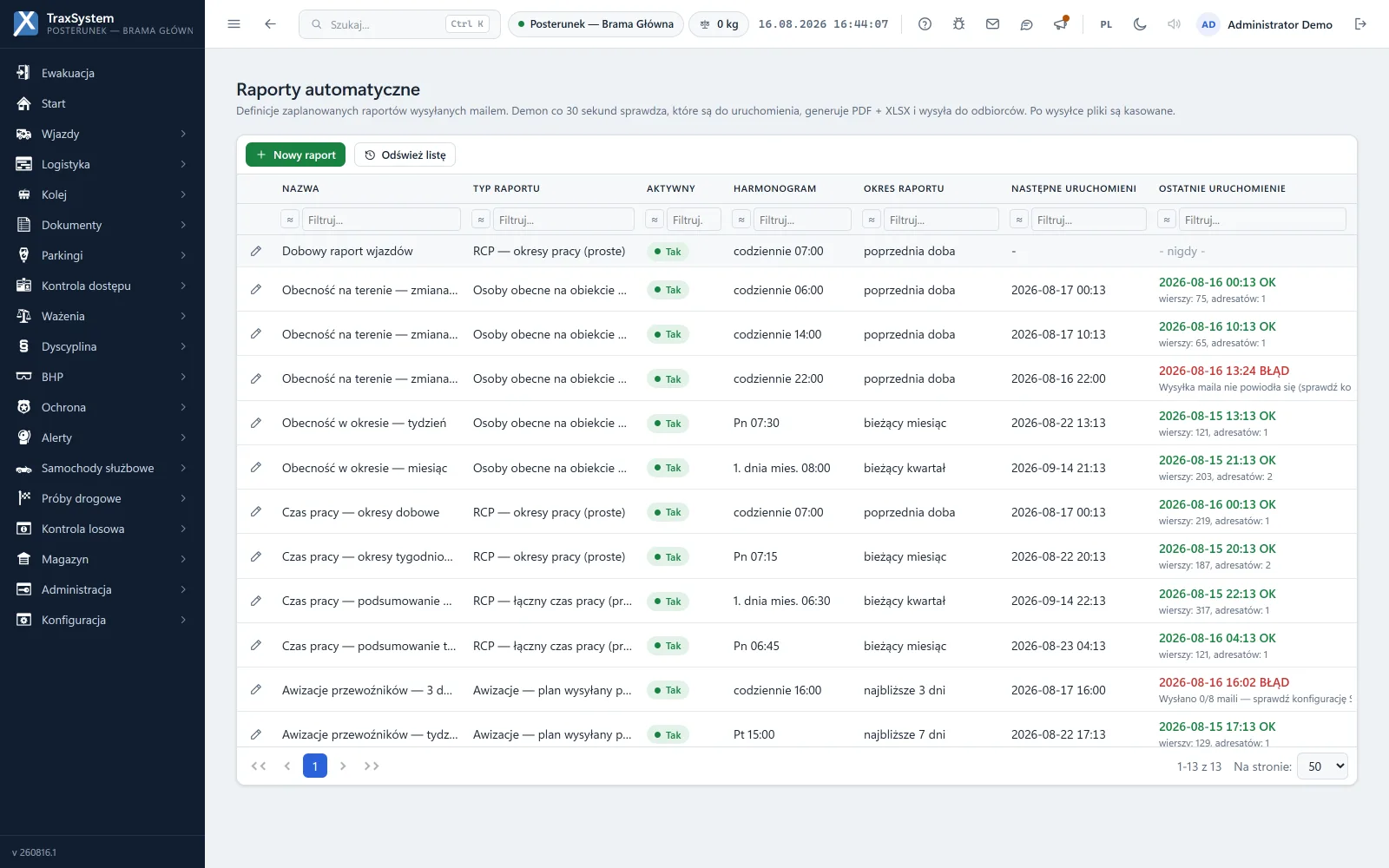Expand Kontrola dostępu sidebar menu
Image resolution: width=1389 pixels, height=868 pixels.
click(102, 286)
